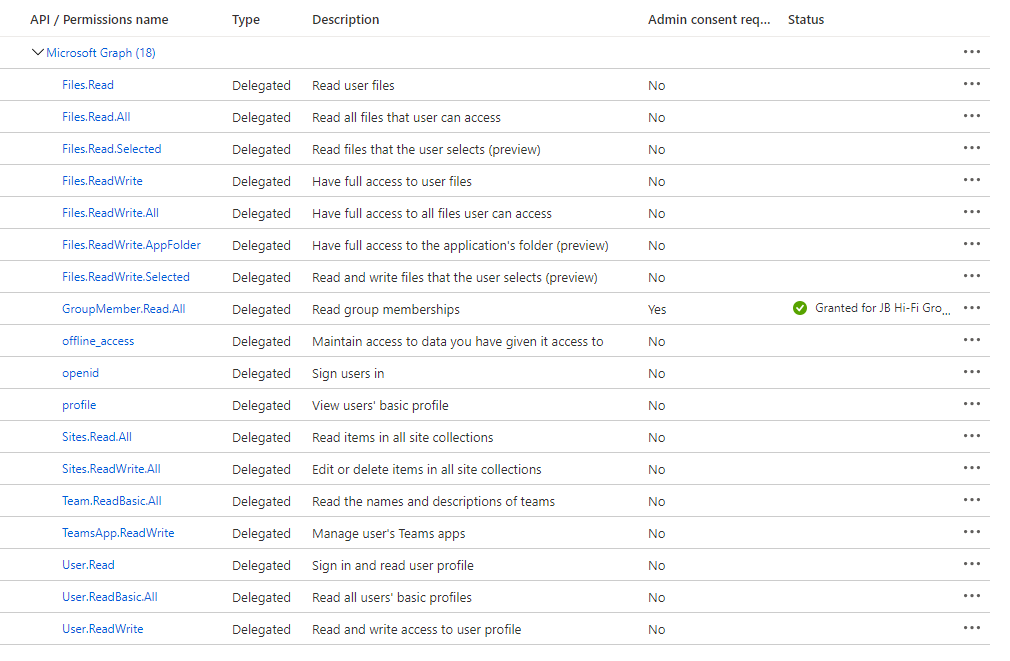1010x661 pixels.
Task: Open the more options menu for GroupMember.Read.All
Action: click(x=971, y=308)
